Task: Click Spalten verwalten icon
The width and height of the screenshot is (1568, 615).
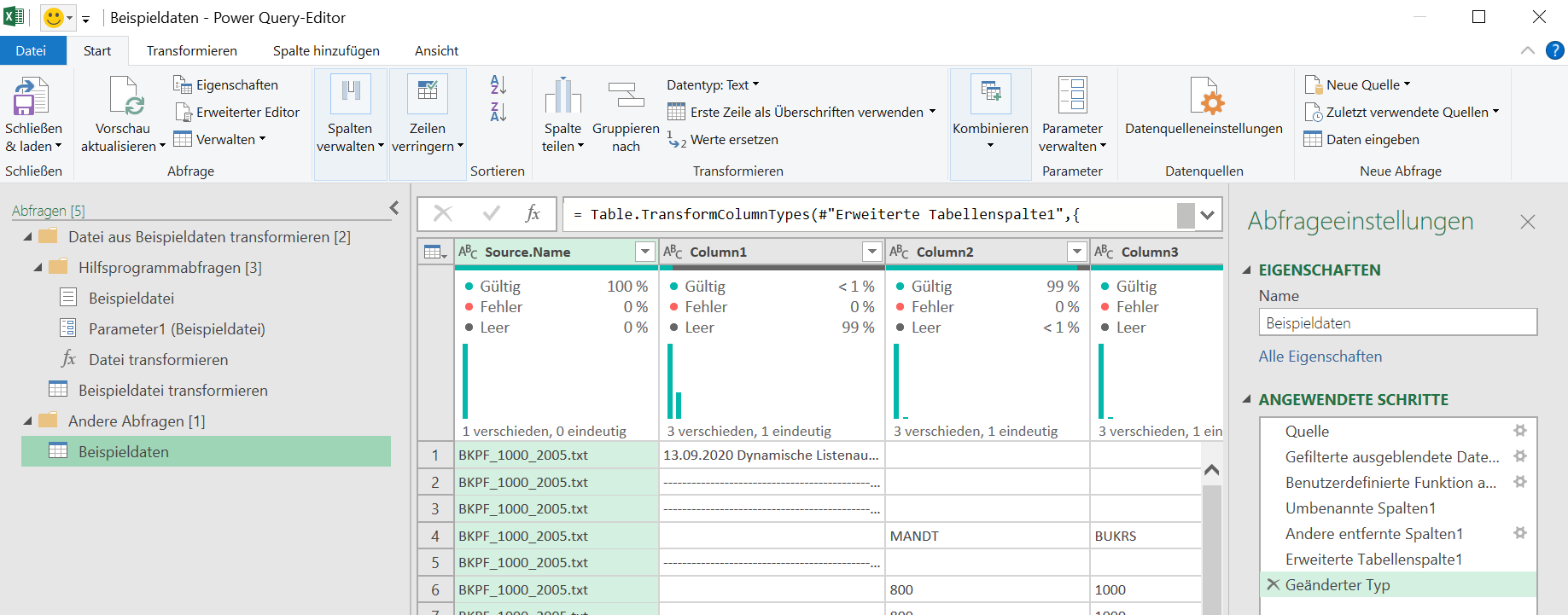Action: click(350, 94)
